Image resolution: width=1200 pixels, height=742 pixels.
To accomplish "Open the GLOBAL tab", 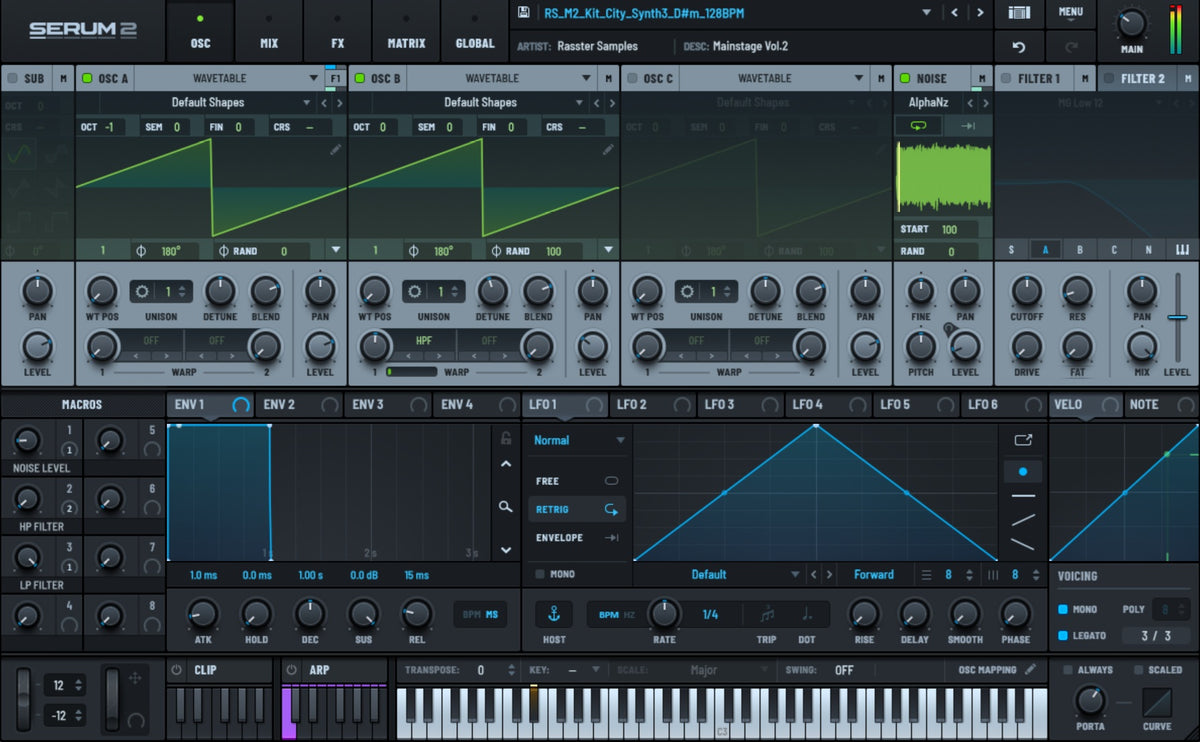I will (475, 31).
